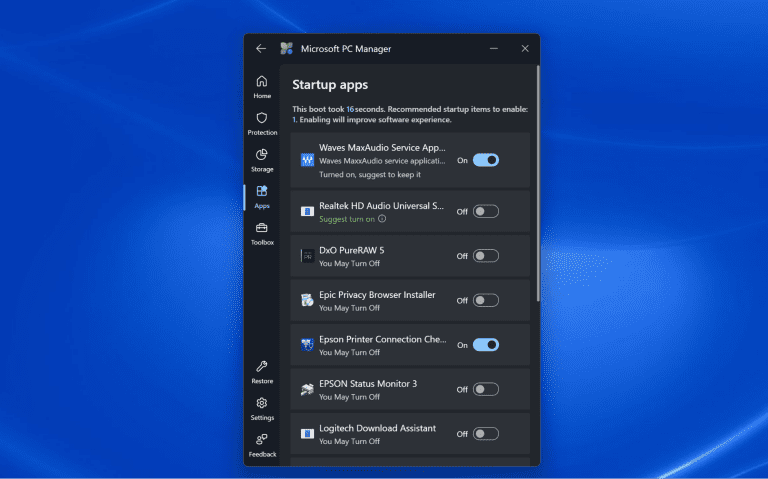
Task: Click the EPSON Status Monitor 3 icon
Action: 307,389
